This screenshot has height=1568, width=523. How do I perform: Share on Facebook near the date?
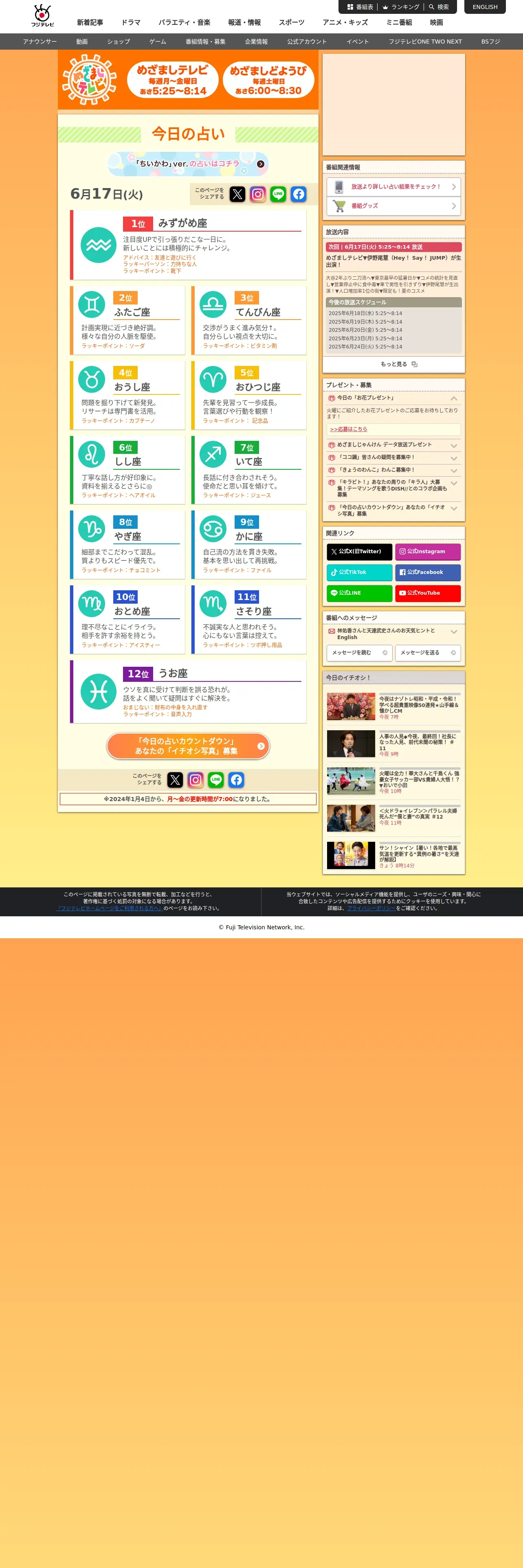pyautogui.click(x=298, y=194)
